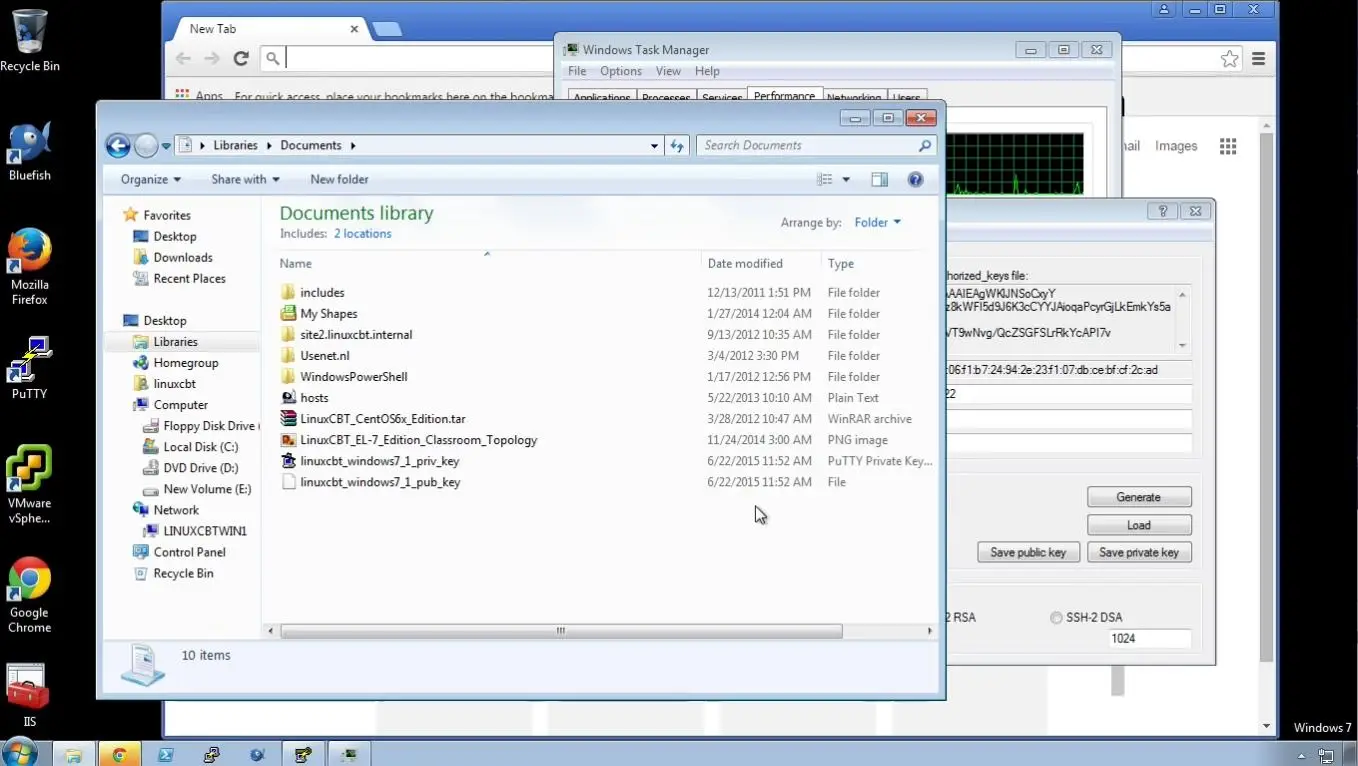Reload the page in Chrome
The width and height of the screenshot is (1358, 766).
tap(241, 59)
